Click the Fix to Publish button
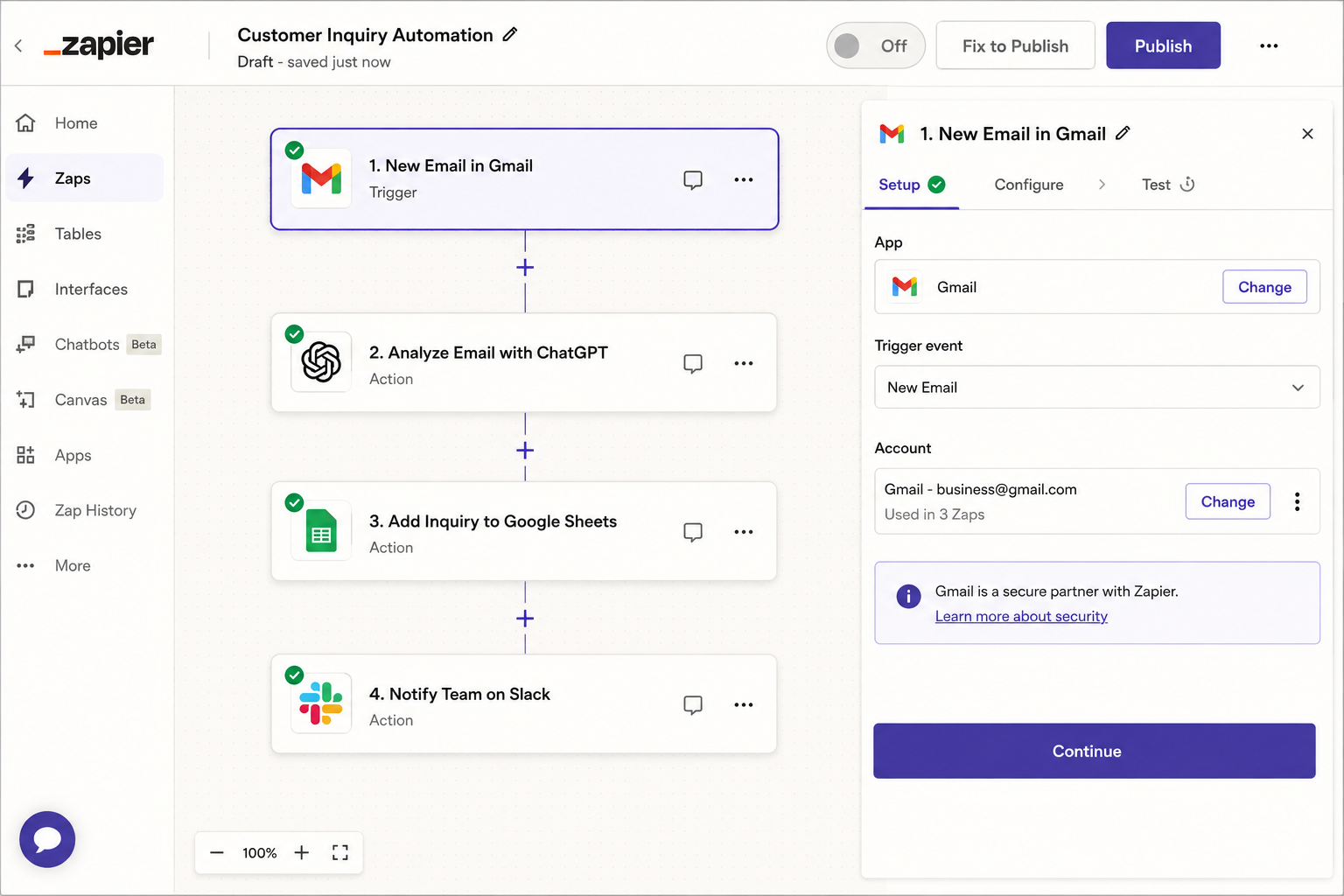The image size is (1344, 896). pyautogui.click(x=1015, y=45)
